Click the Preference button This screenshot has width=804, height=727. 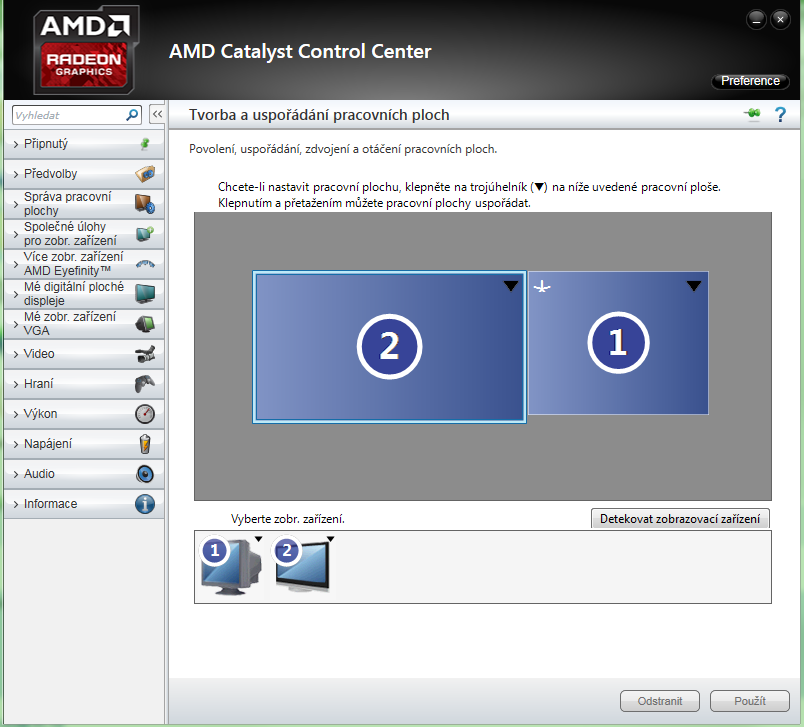pos(750,81)
